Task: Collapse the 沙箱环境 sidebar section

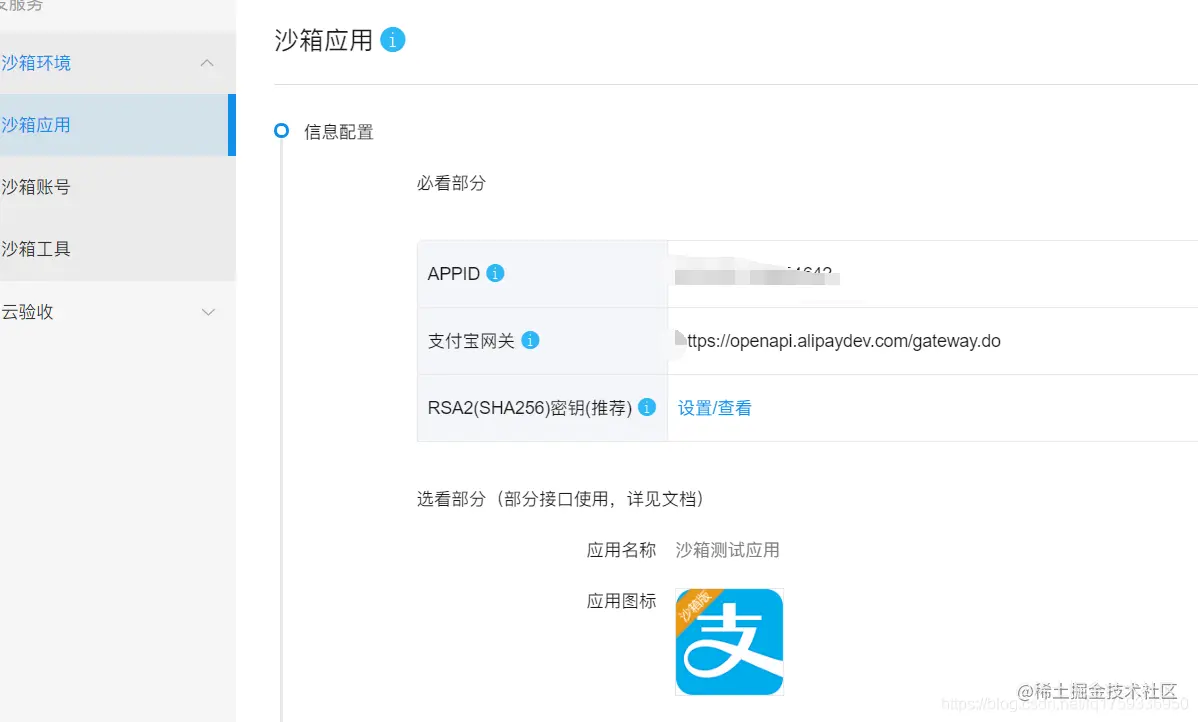Action: tap(207, 62)
